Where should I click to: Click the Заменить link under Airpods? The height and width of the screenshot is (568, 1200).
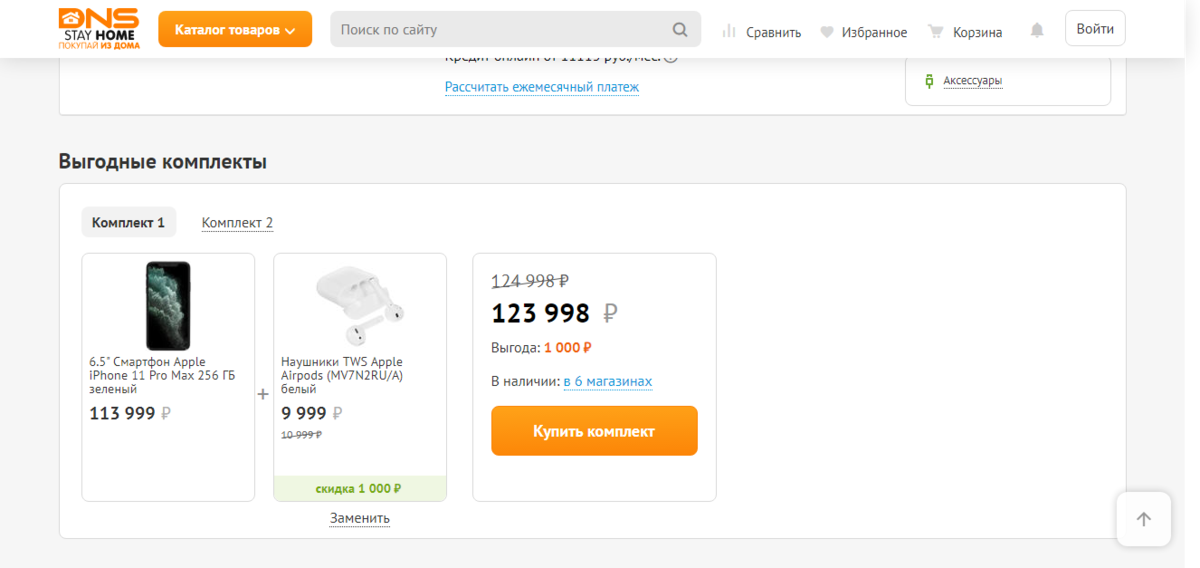(x=360, y=518)
